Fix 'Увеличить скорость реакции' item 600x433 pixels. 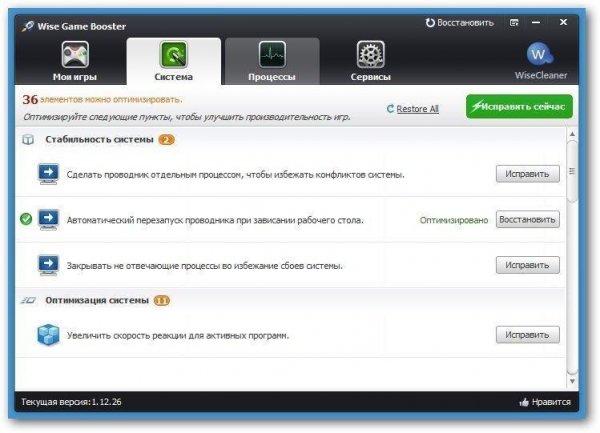click(528, 335)
